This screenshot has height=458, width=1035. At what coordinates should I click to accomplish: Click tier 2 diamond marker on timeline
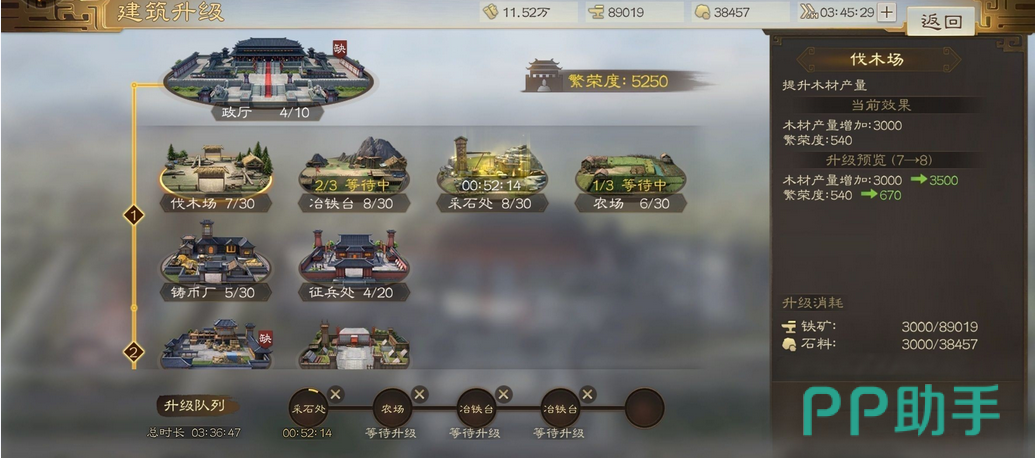pos(134,352)
